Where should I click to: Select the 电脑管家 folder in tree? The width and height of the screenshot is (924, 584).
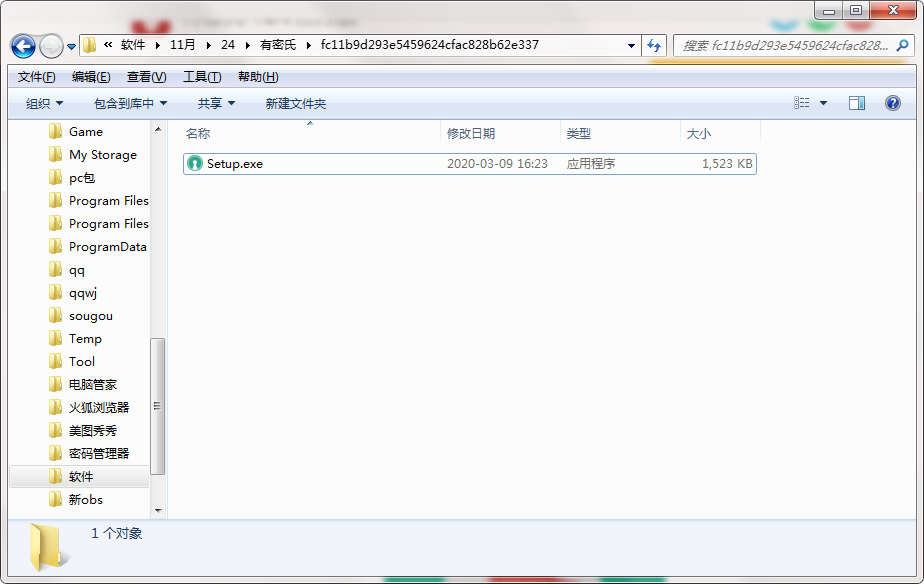coord(92,384)
